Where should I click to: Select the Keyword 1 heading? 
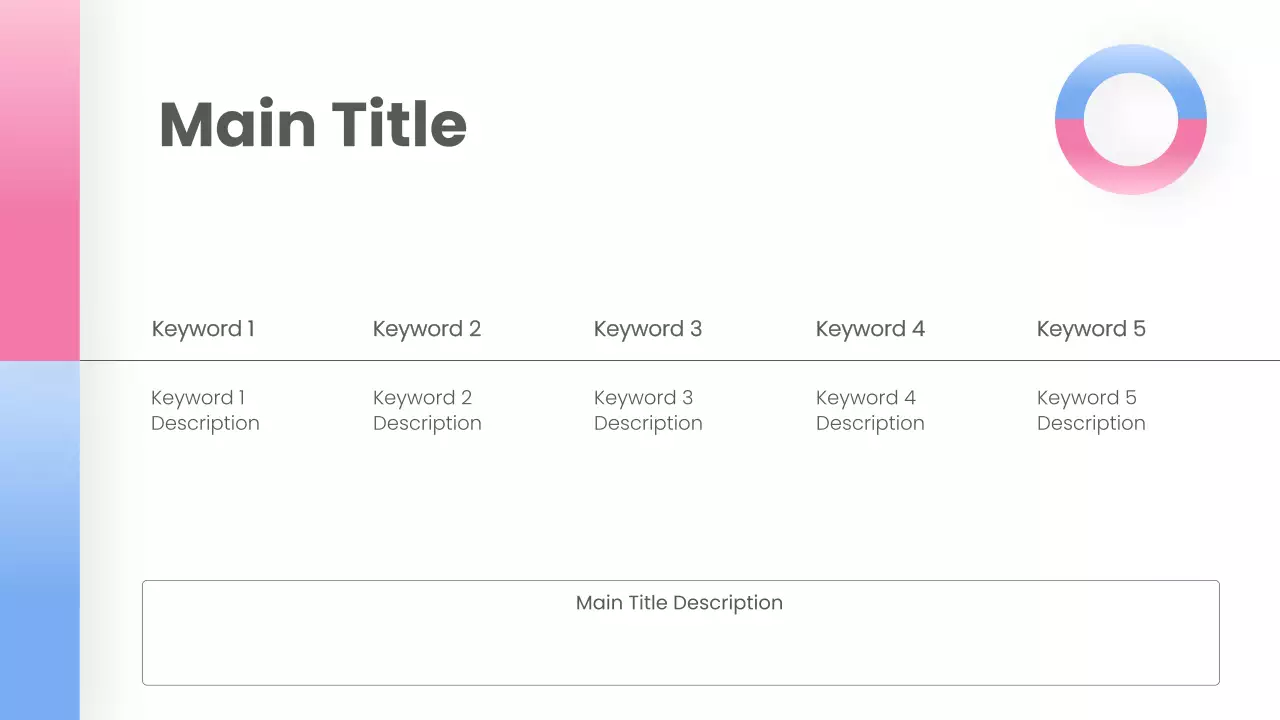click(x=203, y=329)
